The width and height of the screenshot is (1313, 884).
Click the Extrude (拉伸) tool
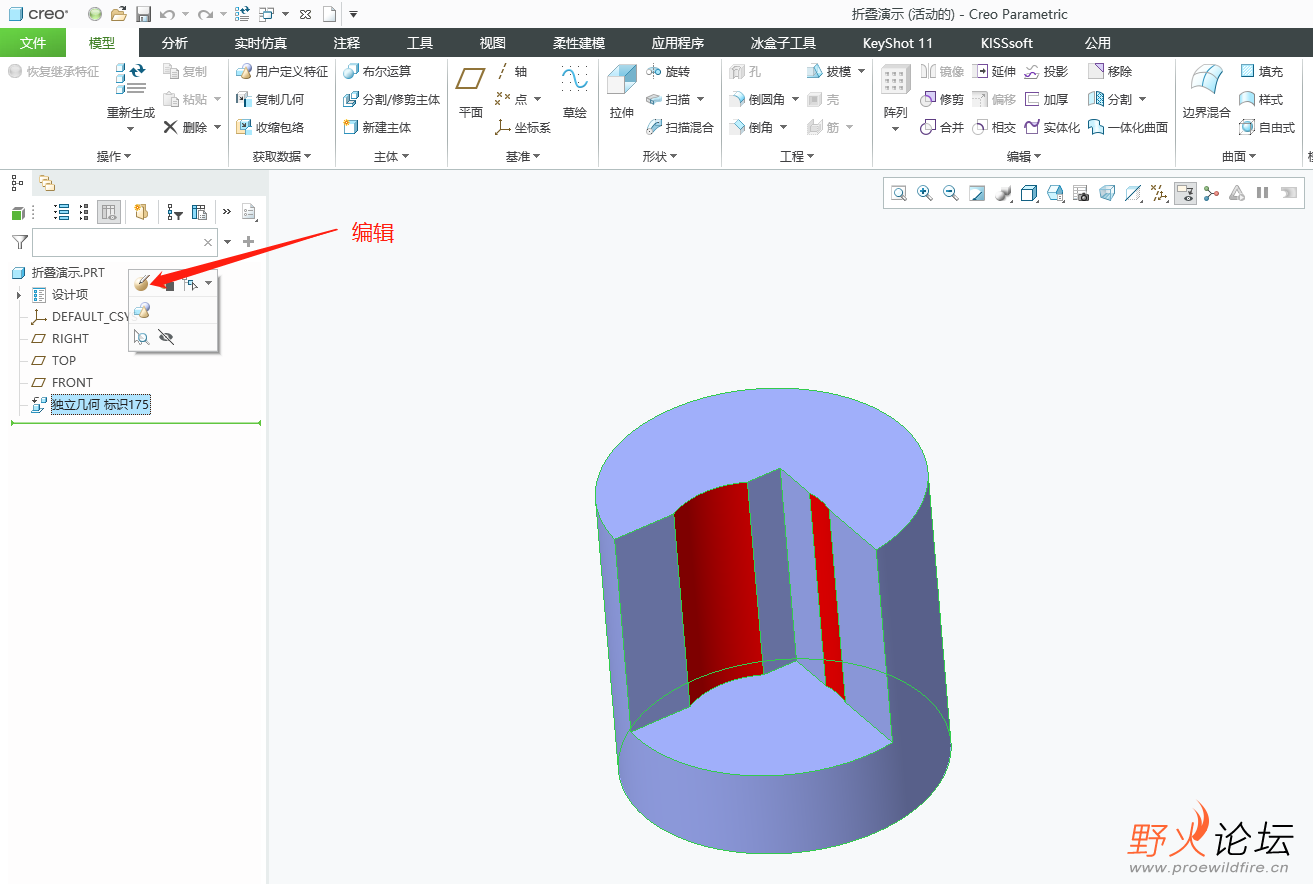622,92
